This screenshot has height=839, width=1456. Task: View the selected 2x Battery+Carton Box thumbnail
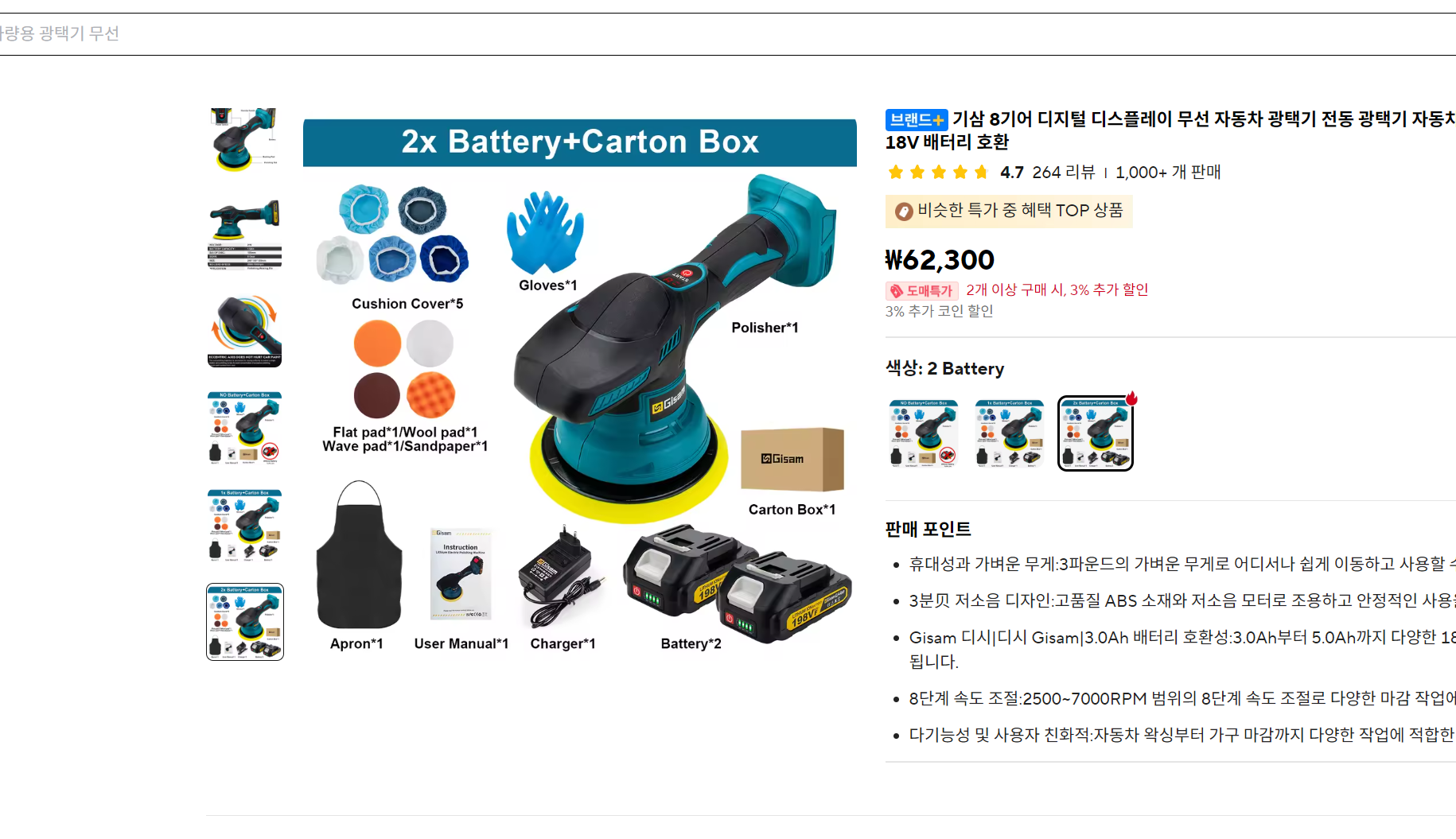[x=245, y=622]
